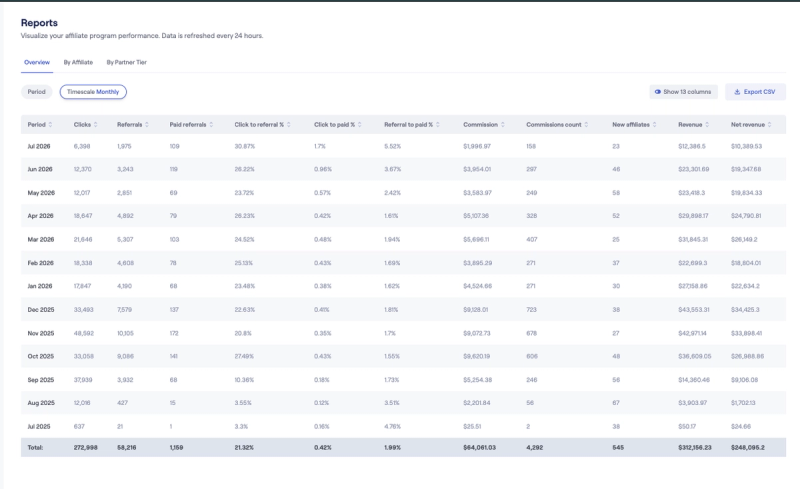The height and width of the screenshot is (489, 800).
Task: Click Mar 2026 commissions count 407
Action: (x=532, y=239)
